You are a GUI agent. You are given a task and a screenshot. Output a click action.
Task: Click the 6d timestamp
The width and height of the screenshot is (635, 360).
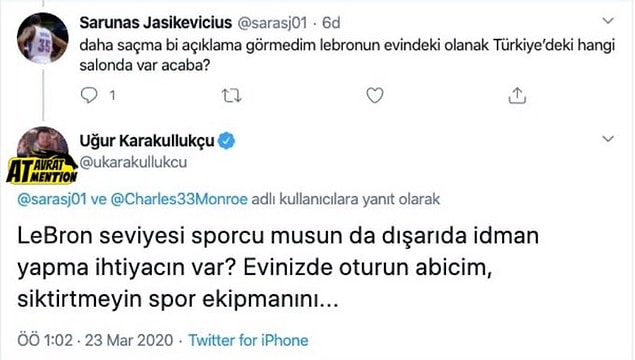click(x=331, y=23)
